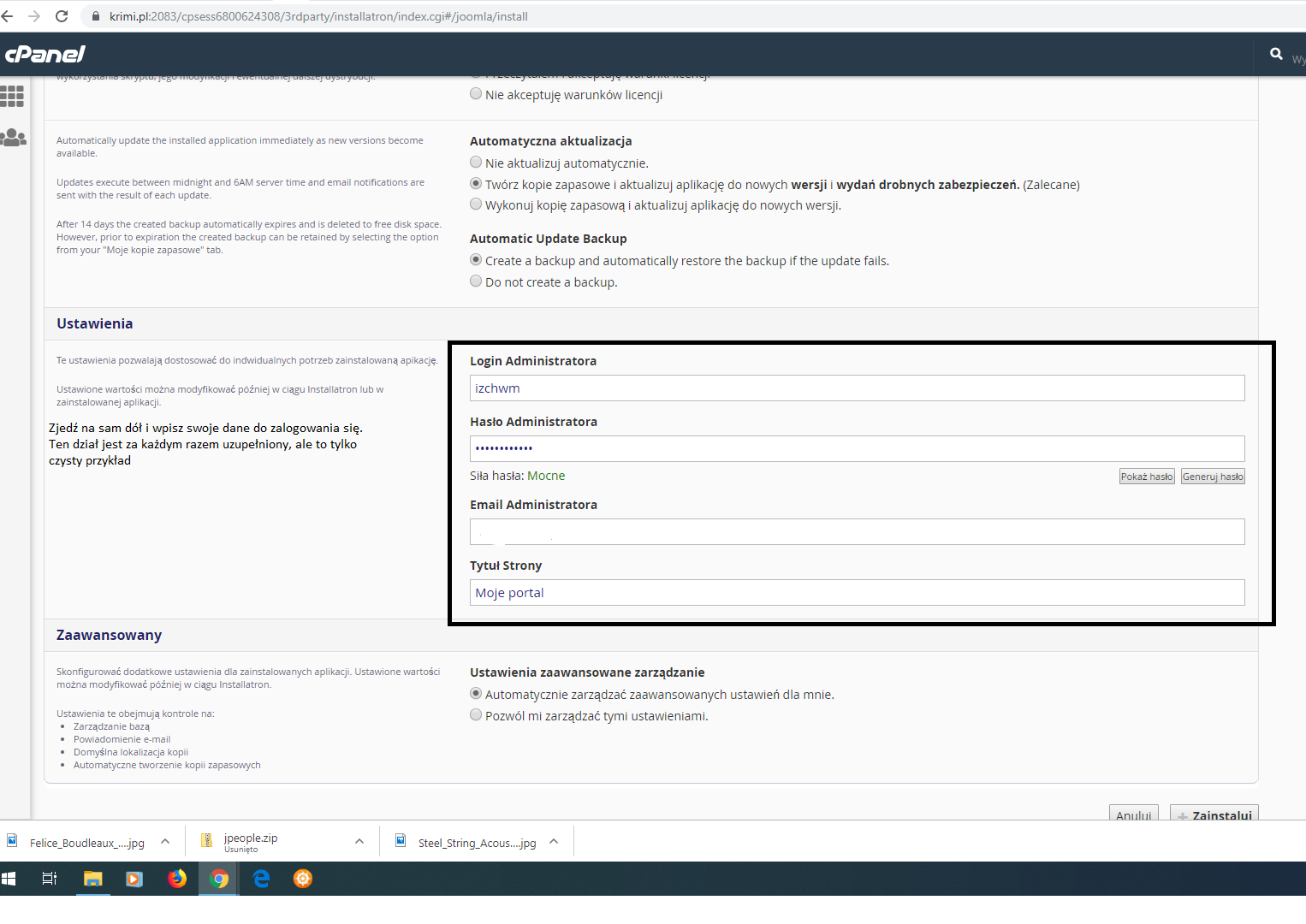Click the padlock icon in the address bar
The width and height of the screenshot is (1306, 924).
[x=96, y=15]
